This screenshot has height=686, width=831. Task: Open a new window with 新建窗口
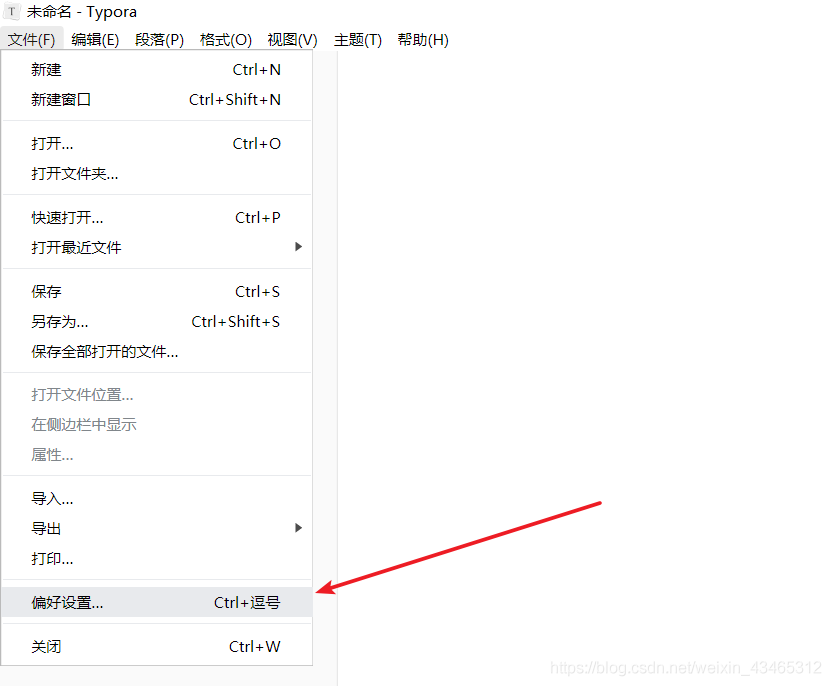(x=62, y=100)
